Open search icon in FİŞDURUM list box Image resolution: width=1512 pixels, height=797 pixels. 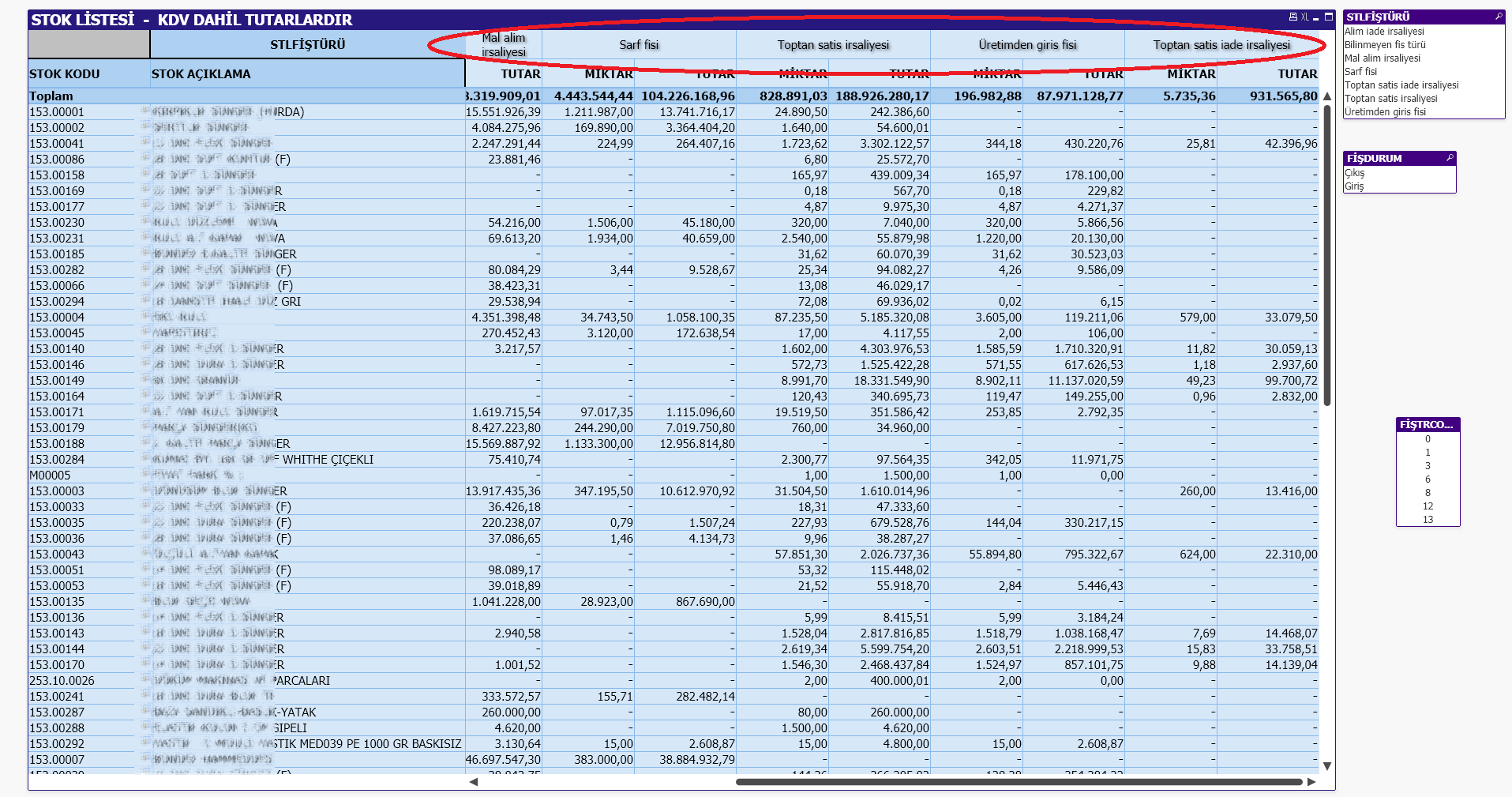[x=1450, y=158]
